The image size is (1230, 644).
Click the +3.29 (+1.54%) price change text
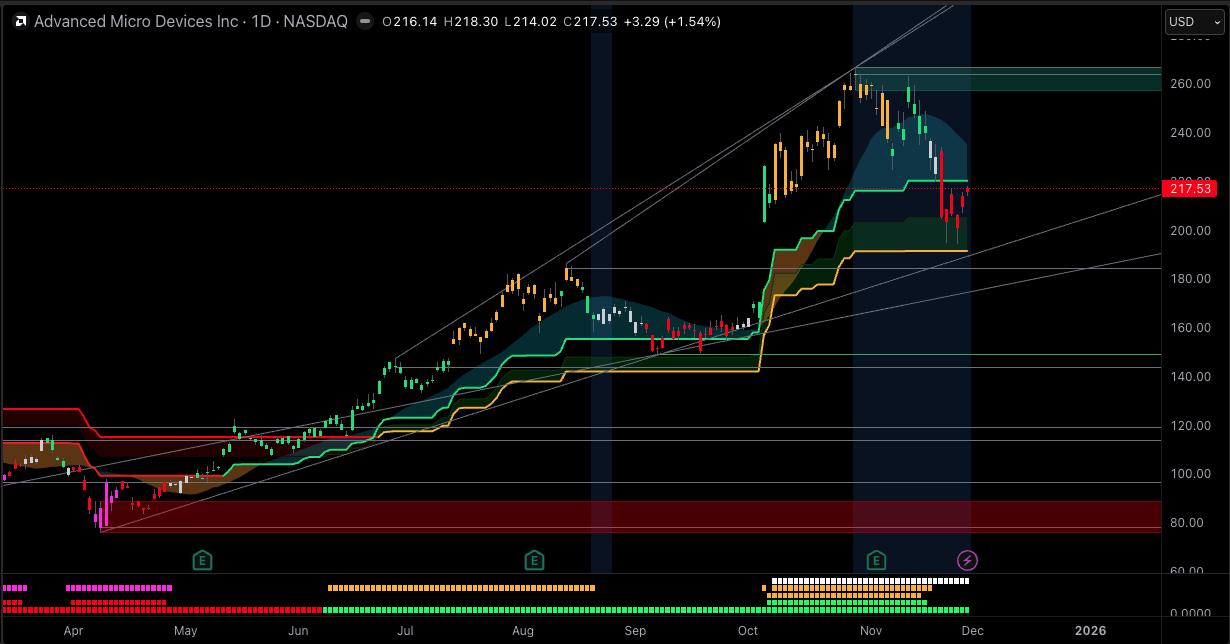671,21
